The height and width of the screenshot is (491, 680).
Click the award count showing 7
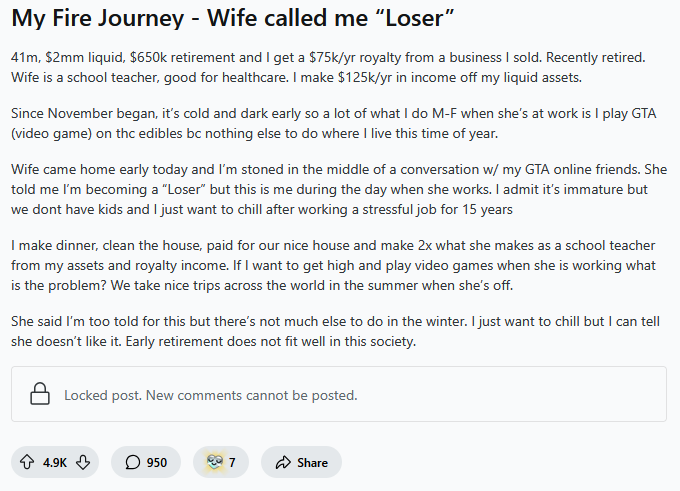[x=232, y=463]
